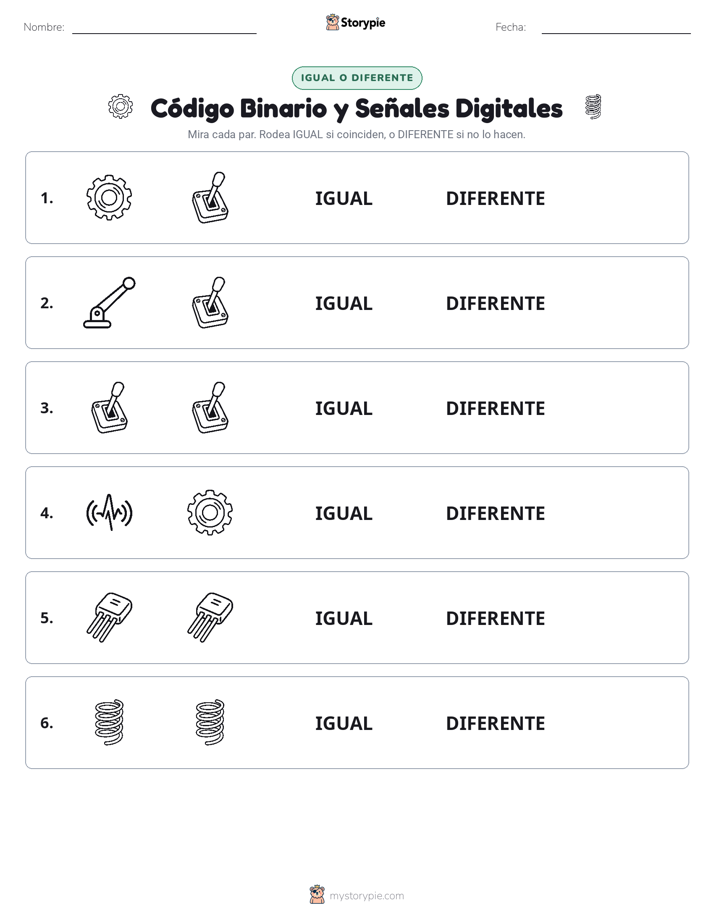Select the left transistor icon in row 5
714x924 pixels.
click(x=109, y=618)
